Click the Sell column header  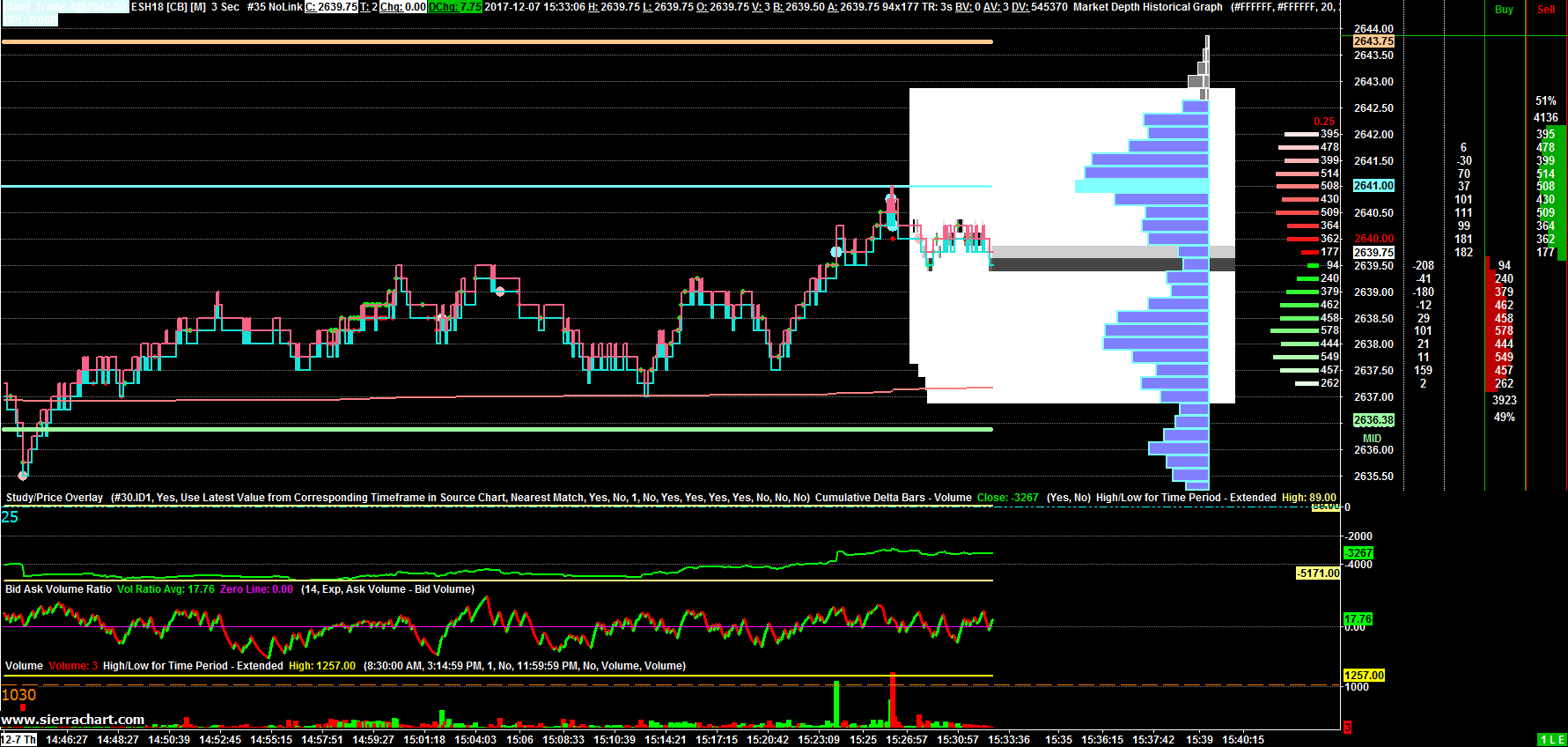[1546, 10]
